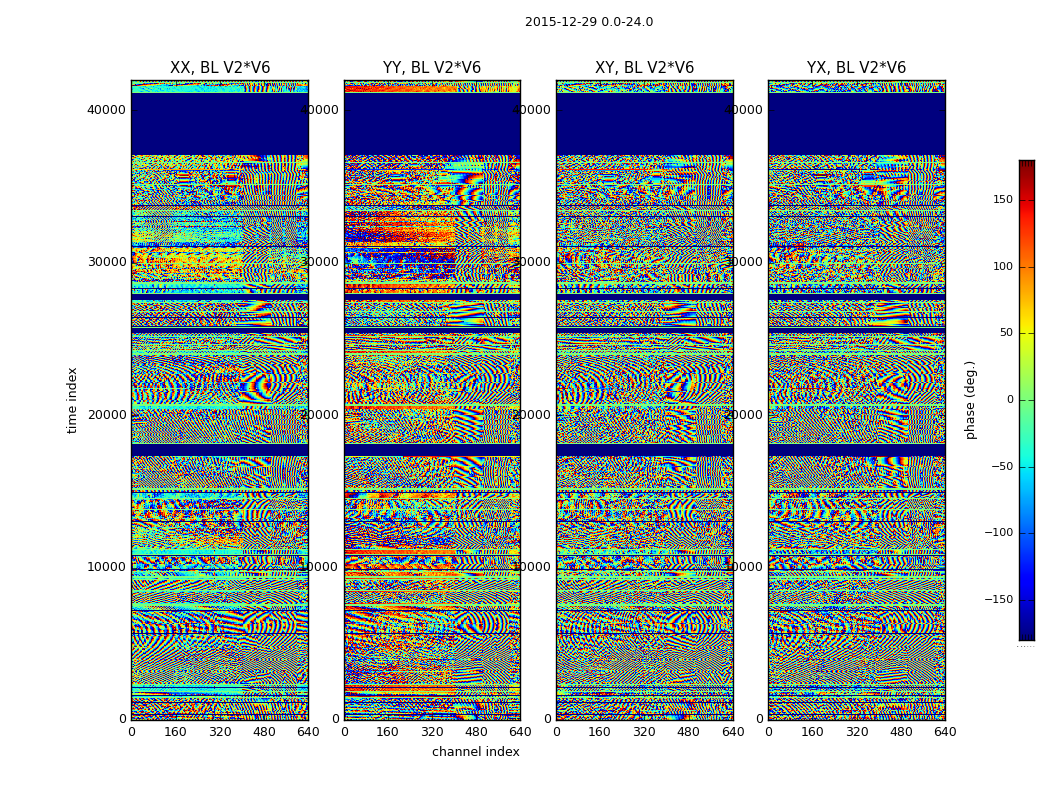Select the 'YY, BL V2*V6' subplot title
The width and height of the screenshot is (1050, 800).
[432, 68]
